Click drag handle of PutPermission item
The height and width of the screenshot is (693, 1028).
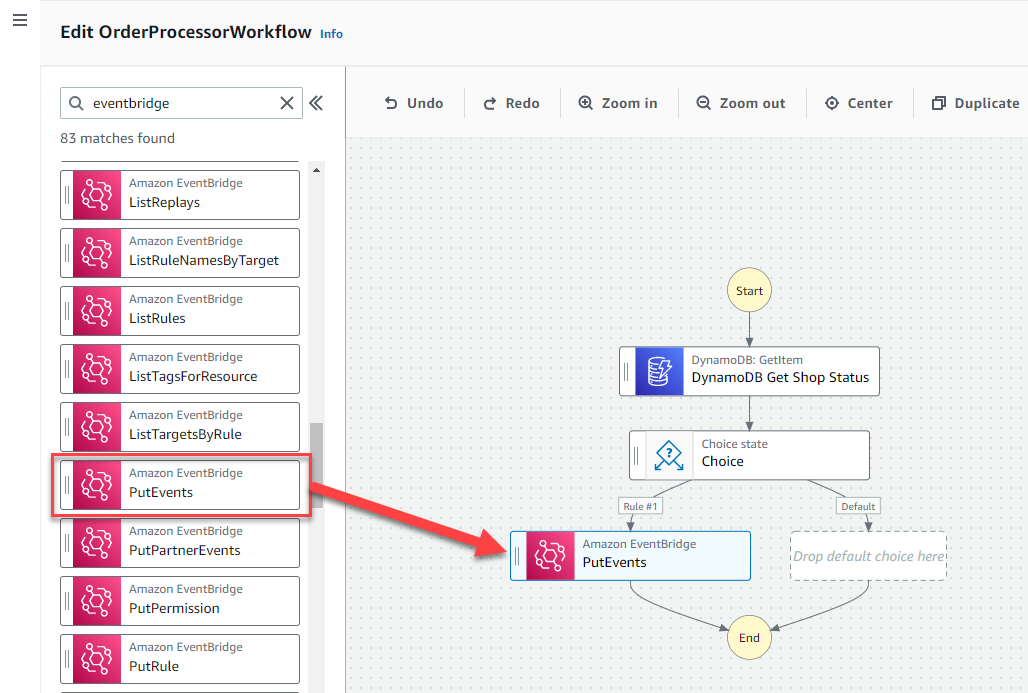(x=67, y=601)
